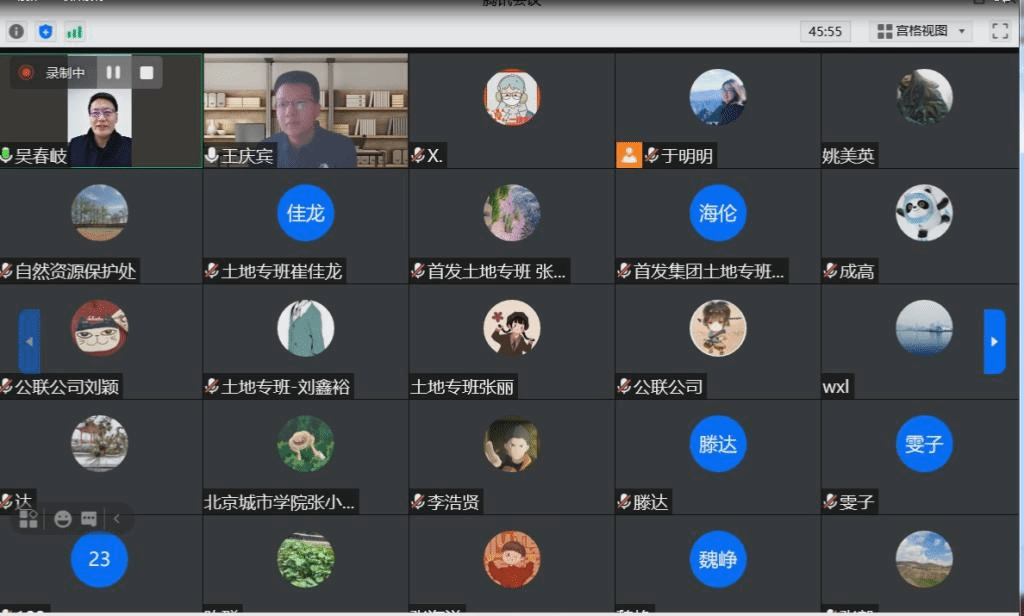1024x616 pixels.
Task: Click muted mic icon beside 雯子 name
Action: coord(830,502)
